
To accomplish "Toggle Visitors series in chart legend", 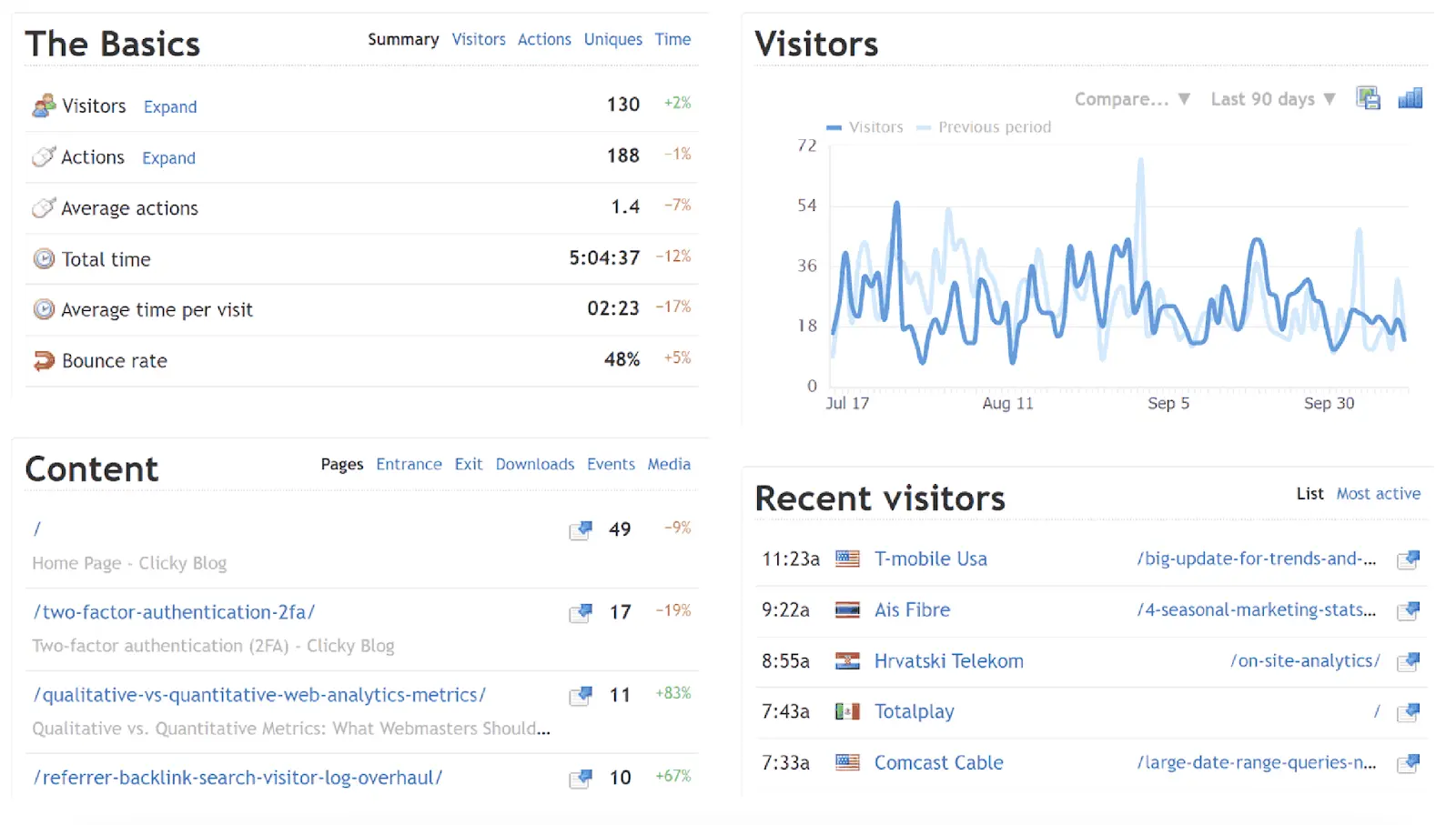I will click(x=864, y=127).
